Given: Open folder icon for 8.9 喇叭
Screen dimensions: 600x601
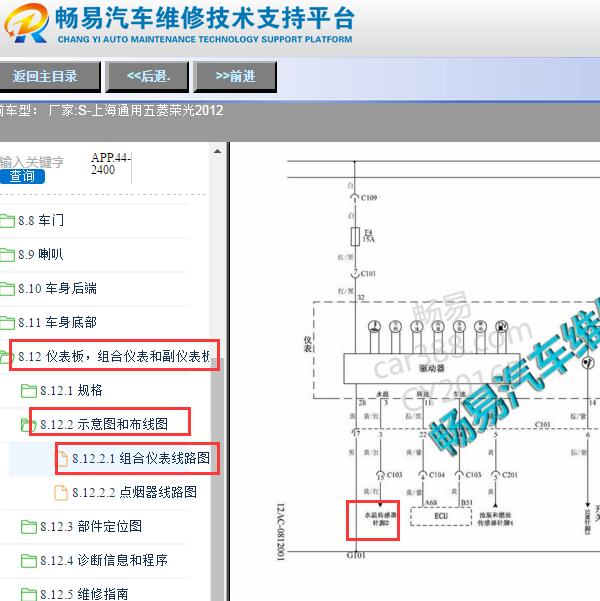Looking at the screenshot, I should pyautogui.click(x=7, y=255).
